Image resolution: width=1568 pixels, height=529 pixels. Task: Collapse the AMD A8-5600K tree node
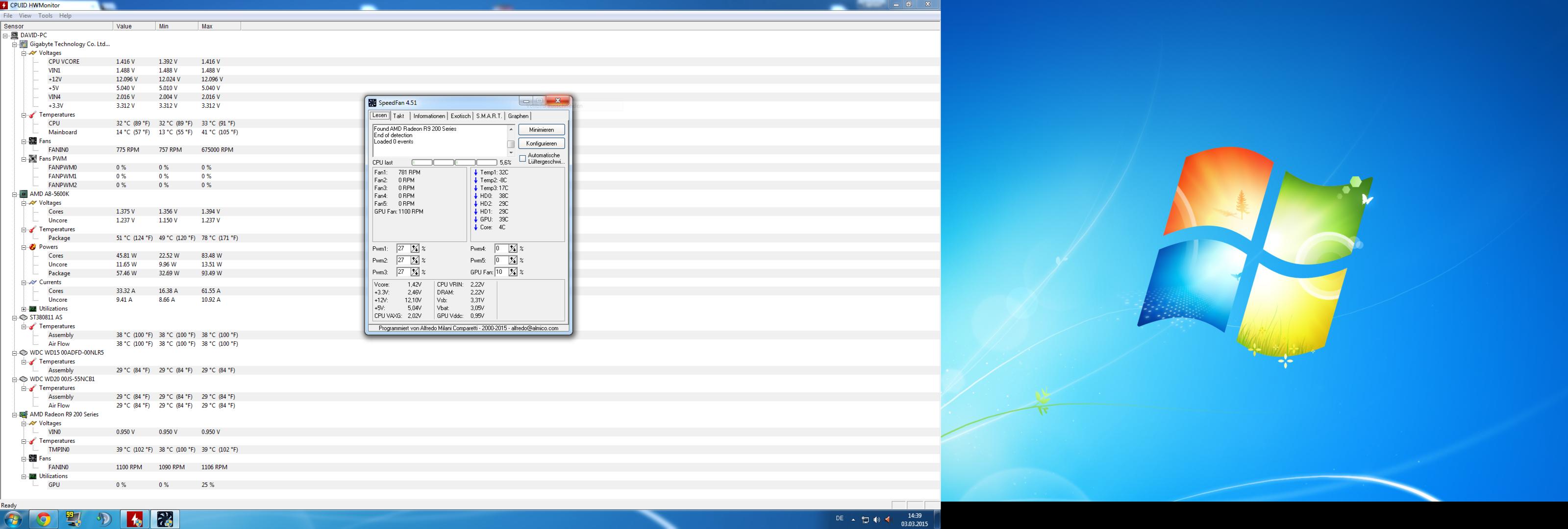pyautogui.click(x=15, y=194)
